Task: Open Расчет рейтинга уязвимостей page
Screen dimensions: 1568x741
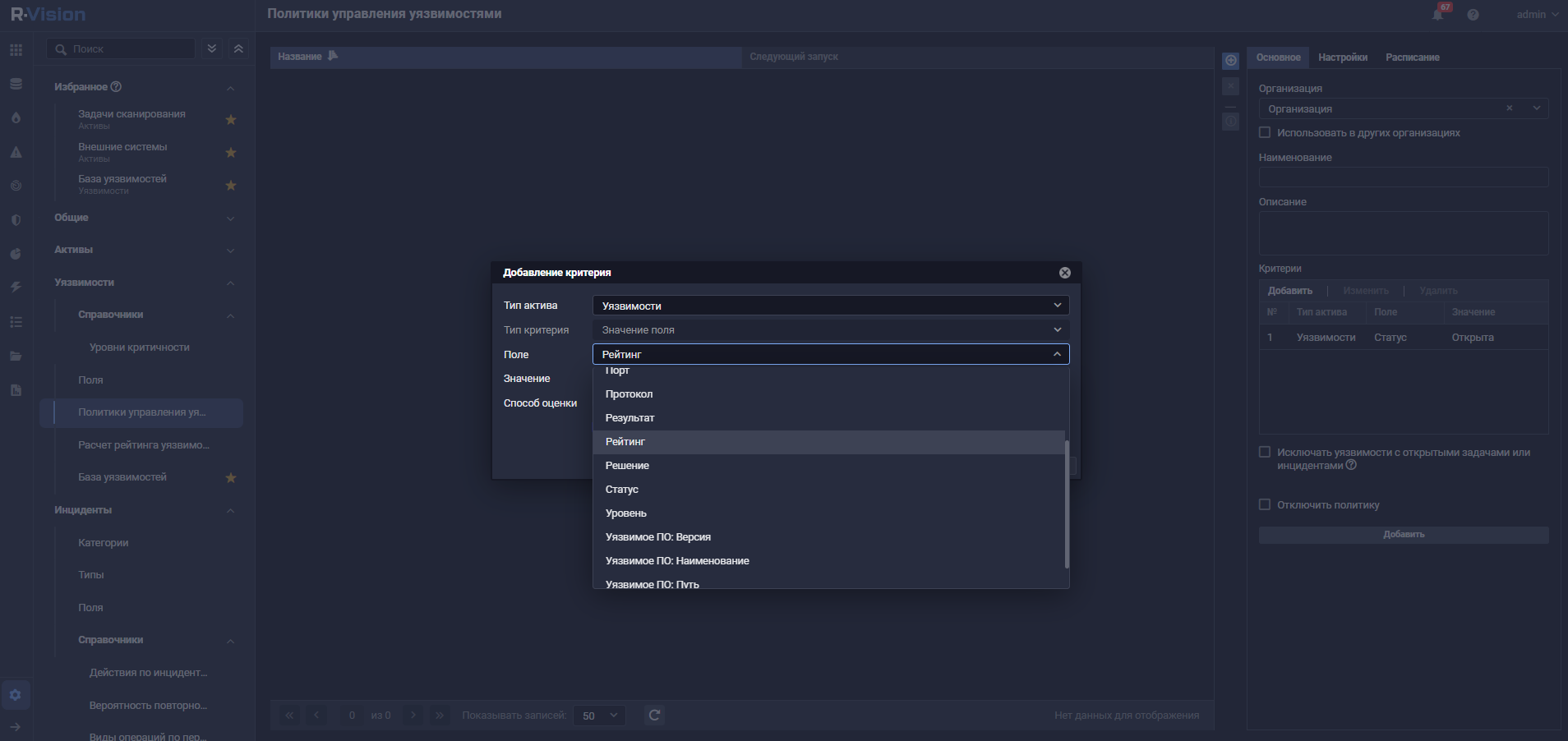Action: 144,445
